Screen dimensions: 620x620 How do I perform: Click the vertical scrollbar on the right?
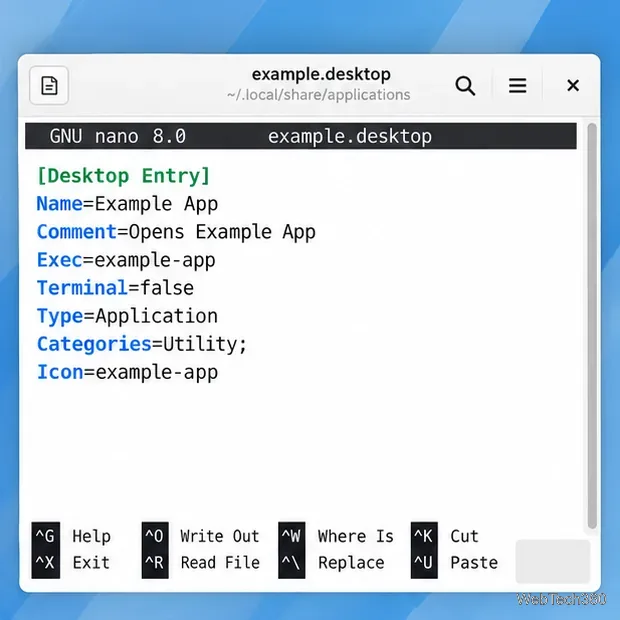592,326
